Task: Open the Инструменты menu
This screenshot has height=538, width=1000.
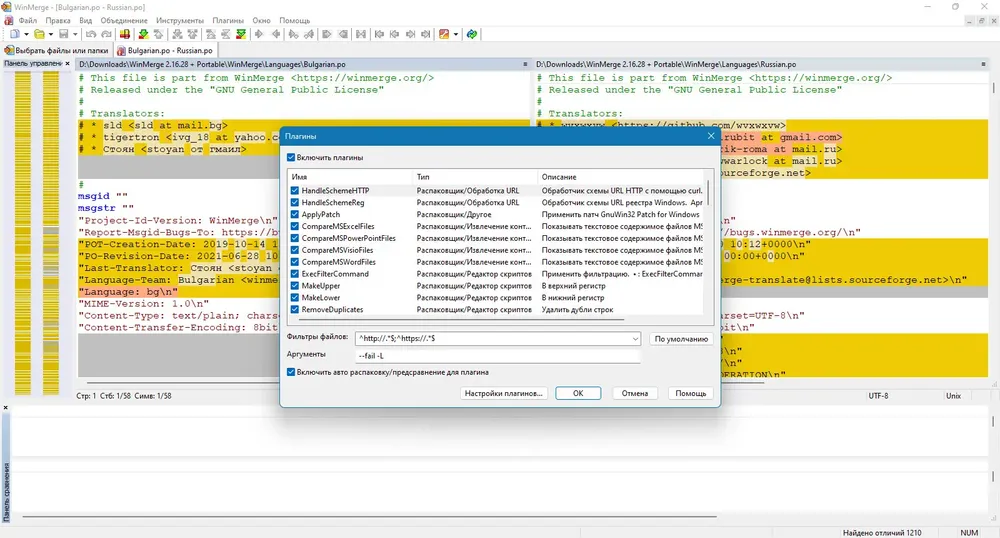Action: (x=180, y=20)
